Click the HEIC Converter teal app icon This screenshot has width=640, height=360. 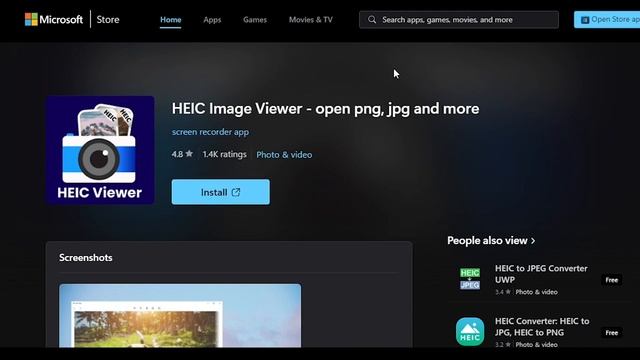point(470,331)
